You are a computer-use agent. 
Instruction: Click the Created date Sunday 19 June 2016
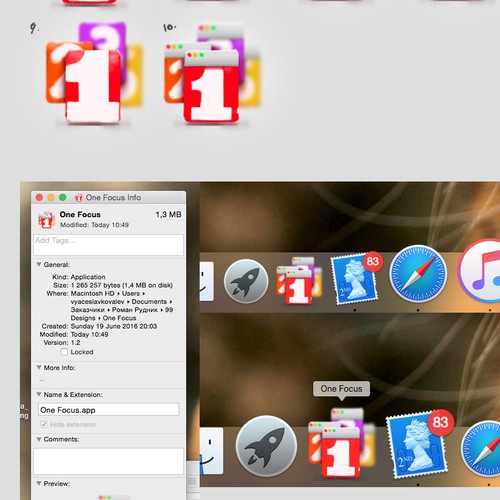114,326
